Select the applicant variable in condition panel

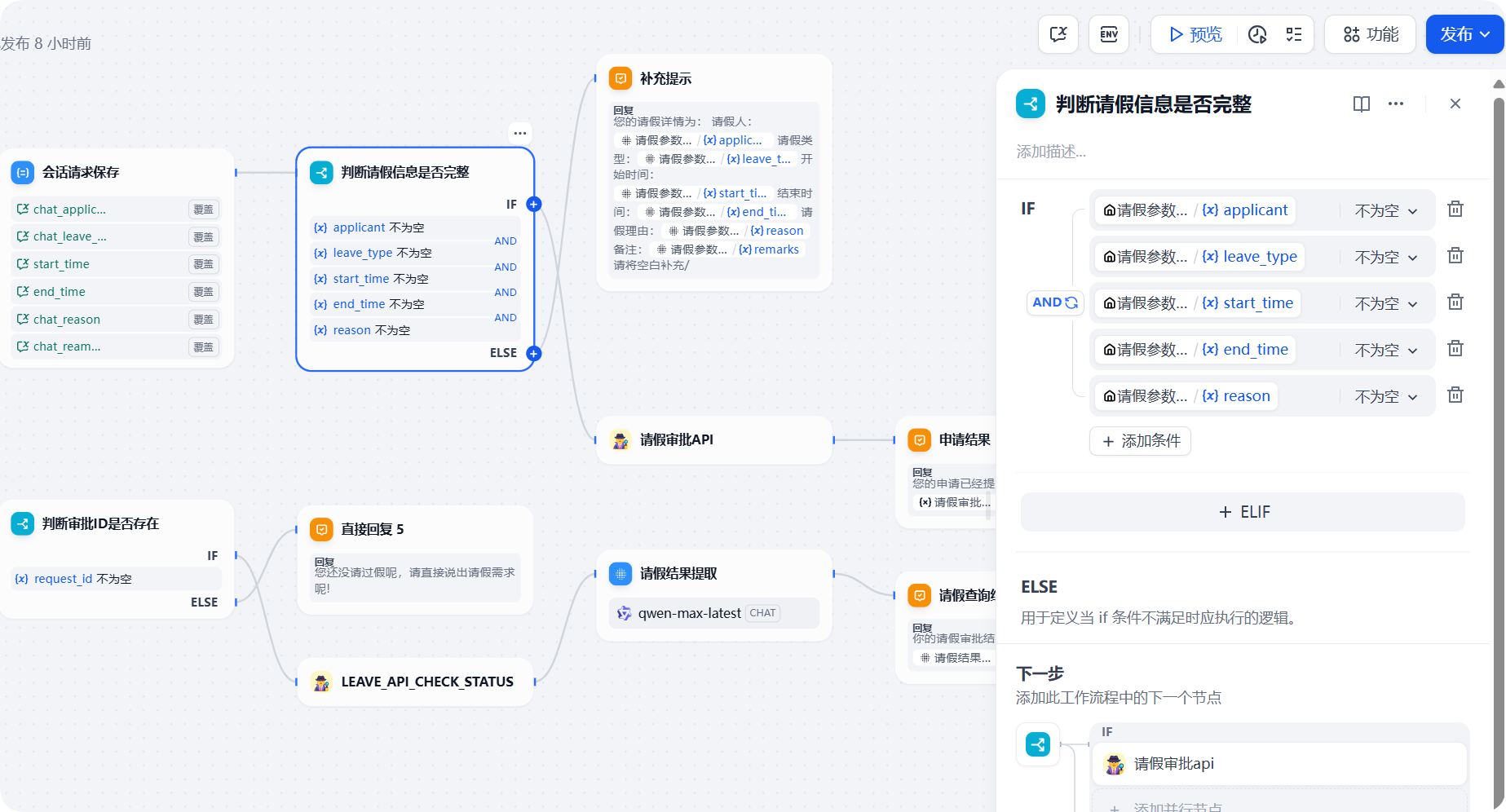1195,210
